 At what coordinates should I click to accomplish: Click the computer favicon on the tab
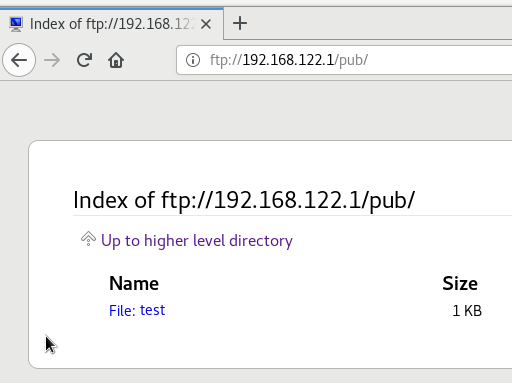pos(16,24)
